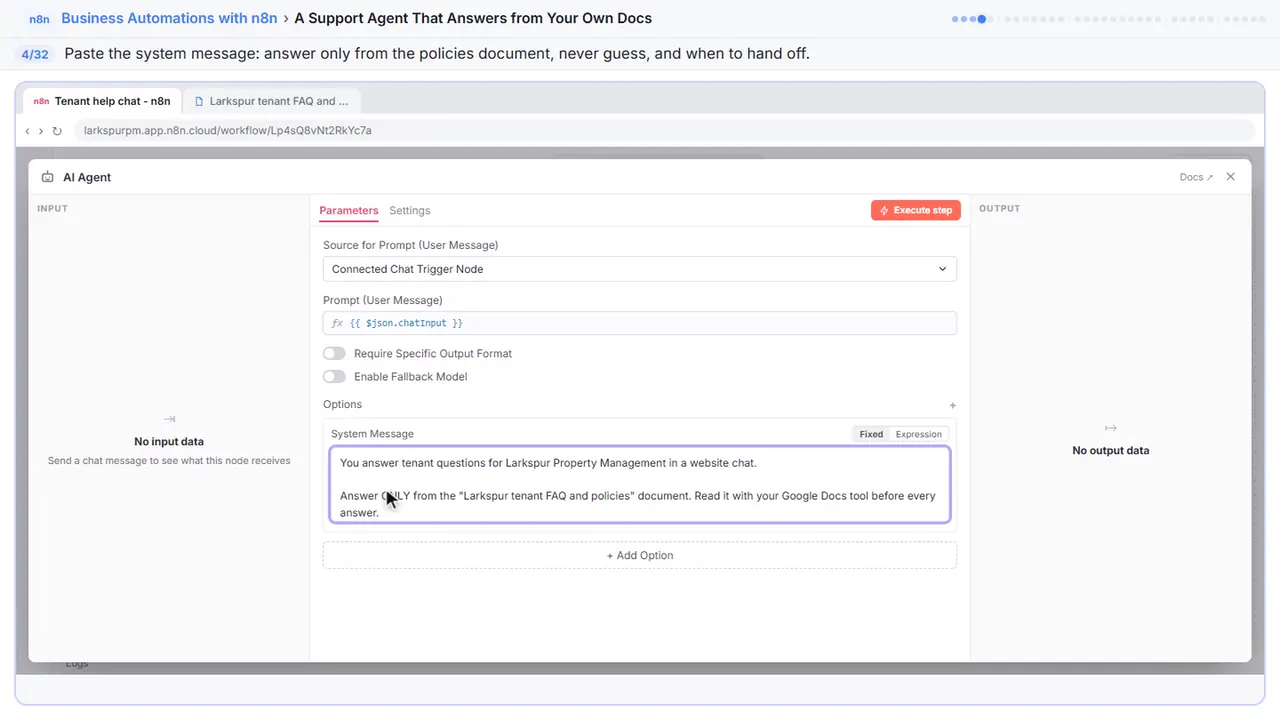Click the AI Agent robot icon
The image size is (1280, 720).
(48, 177)
